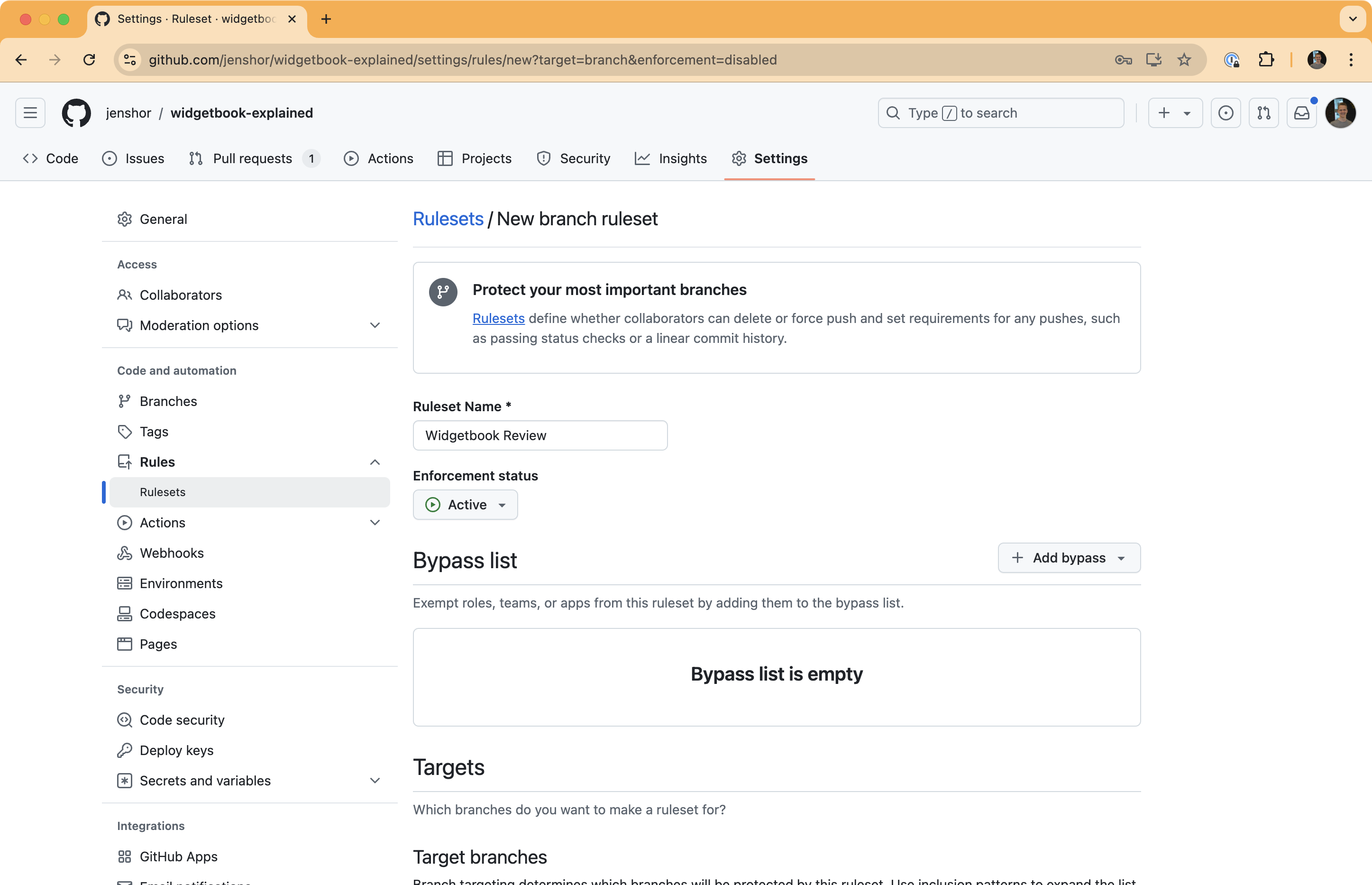
Task: Go to Webhooks settings page
Action: (172, 553)
